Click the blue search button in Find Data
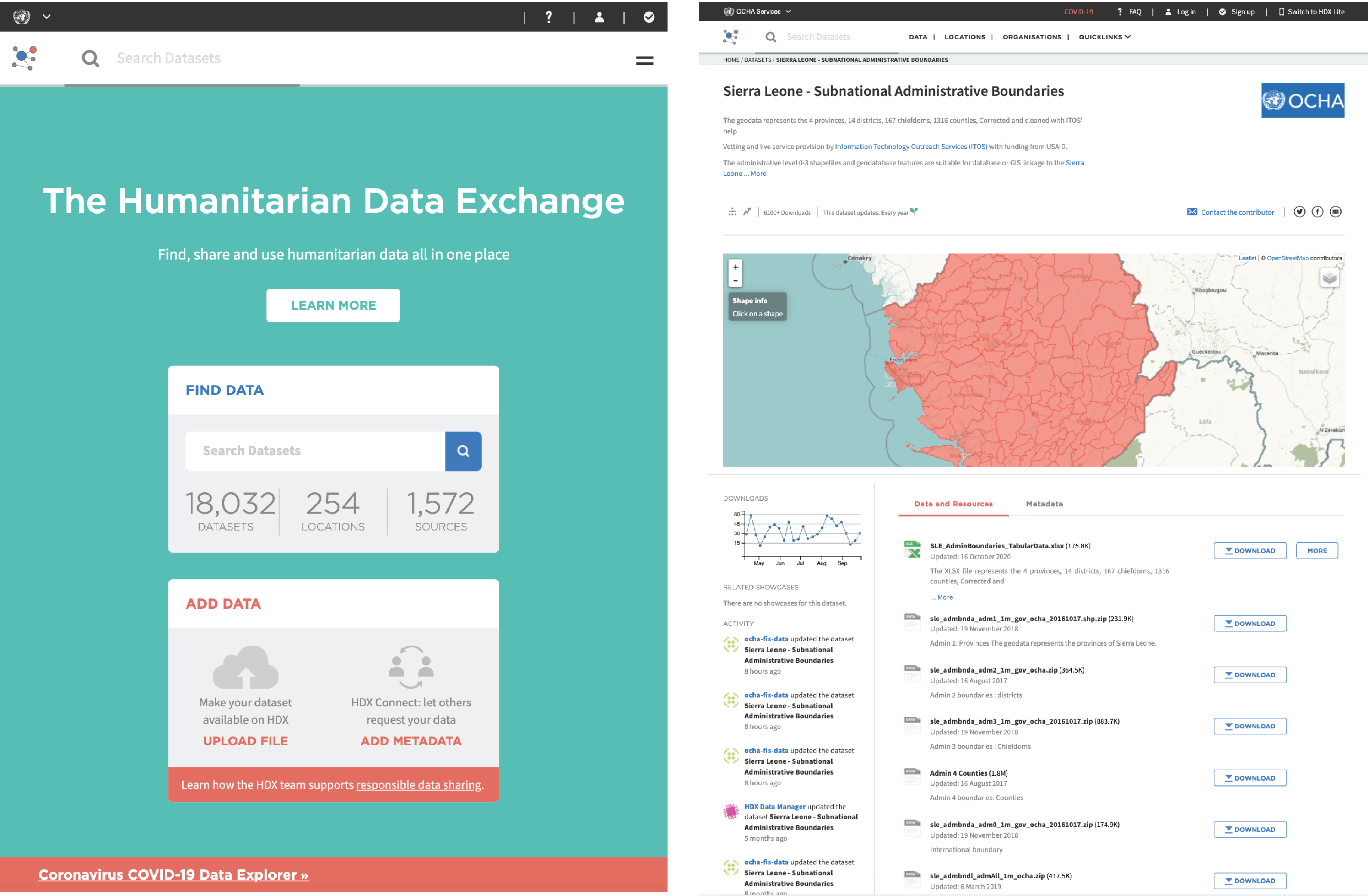Viewport: 1368px width, 896px height. point(463,451)
